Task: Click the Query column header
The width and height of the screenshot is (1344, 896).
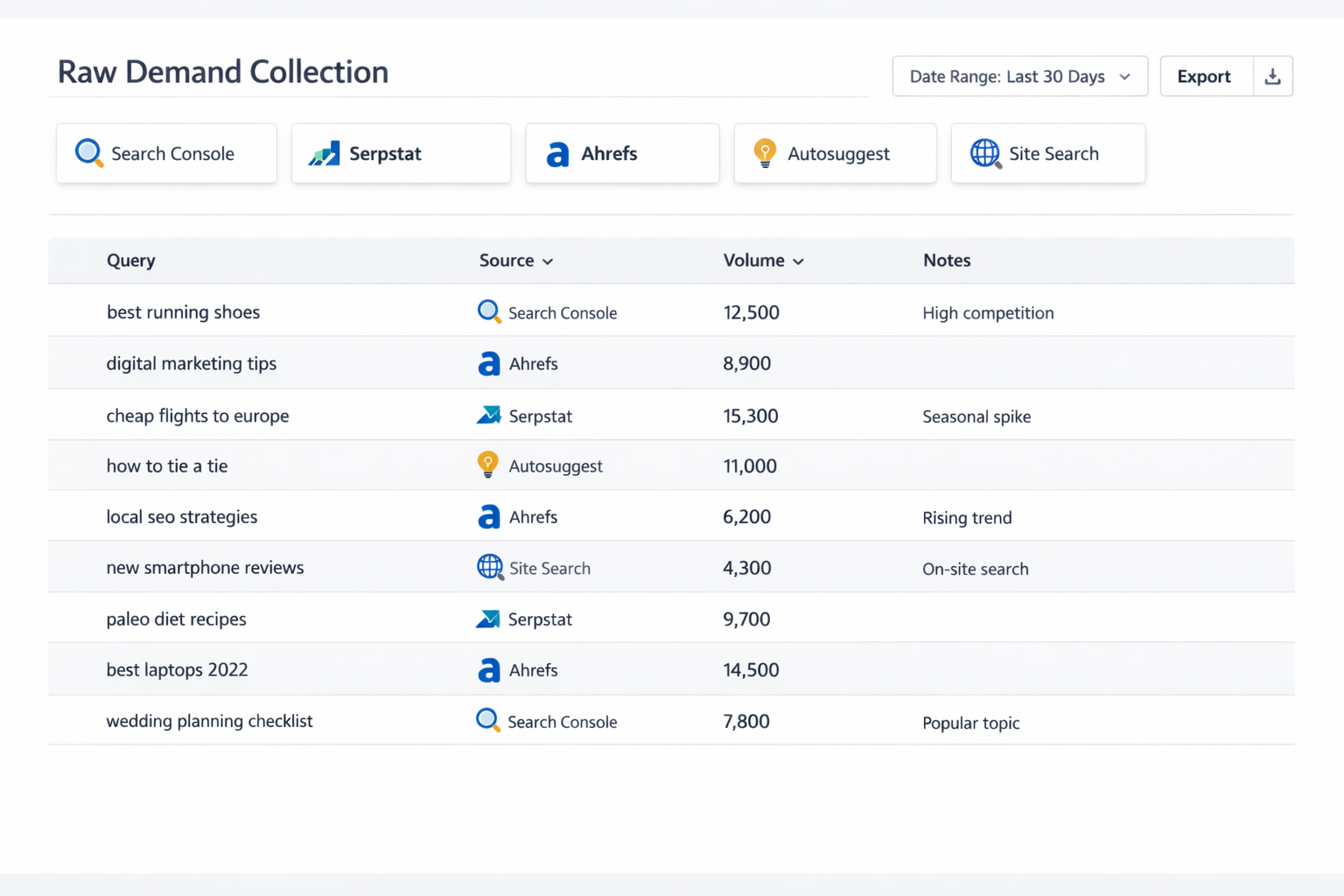Action: [x=131, y=261]
